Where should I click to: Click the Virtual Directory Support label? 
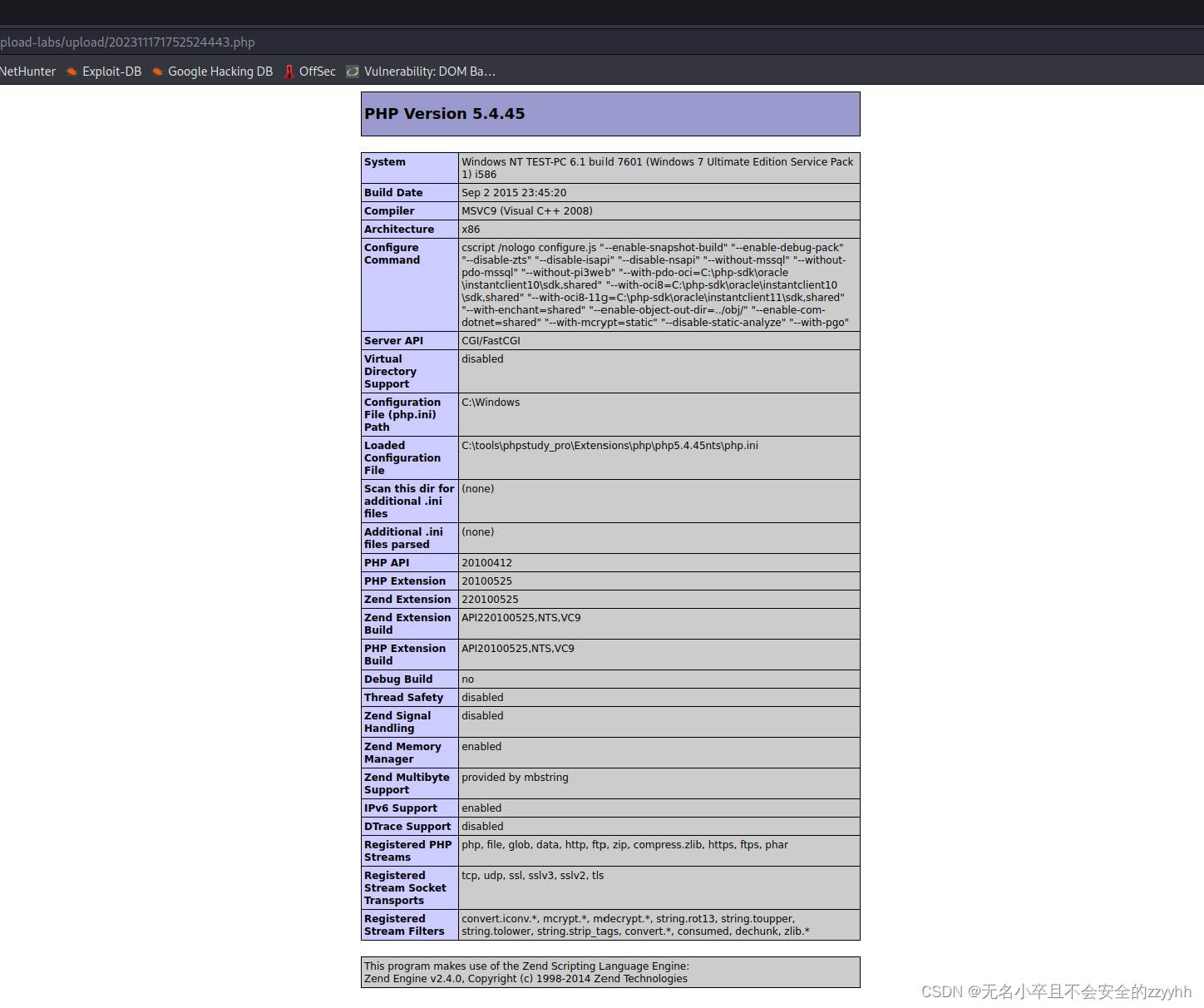coord(390,372)
